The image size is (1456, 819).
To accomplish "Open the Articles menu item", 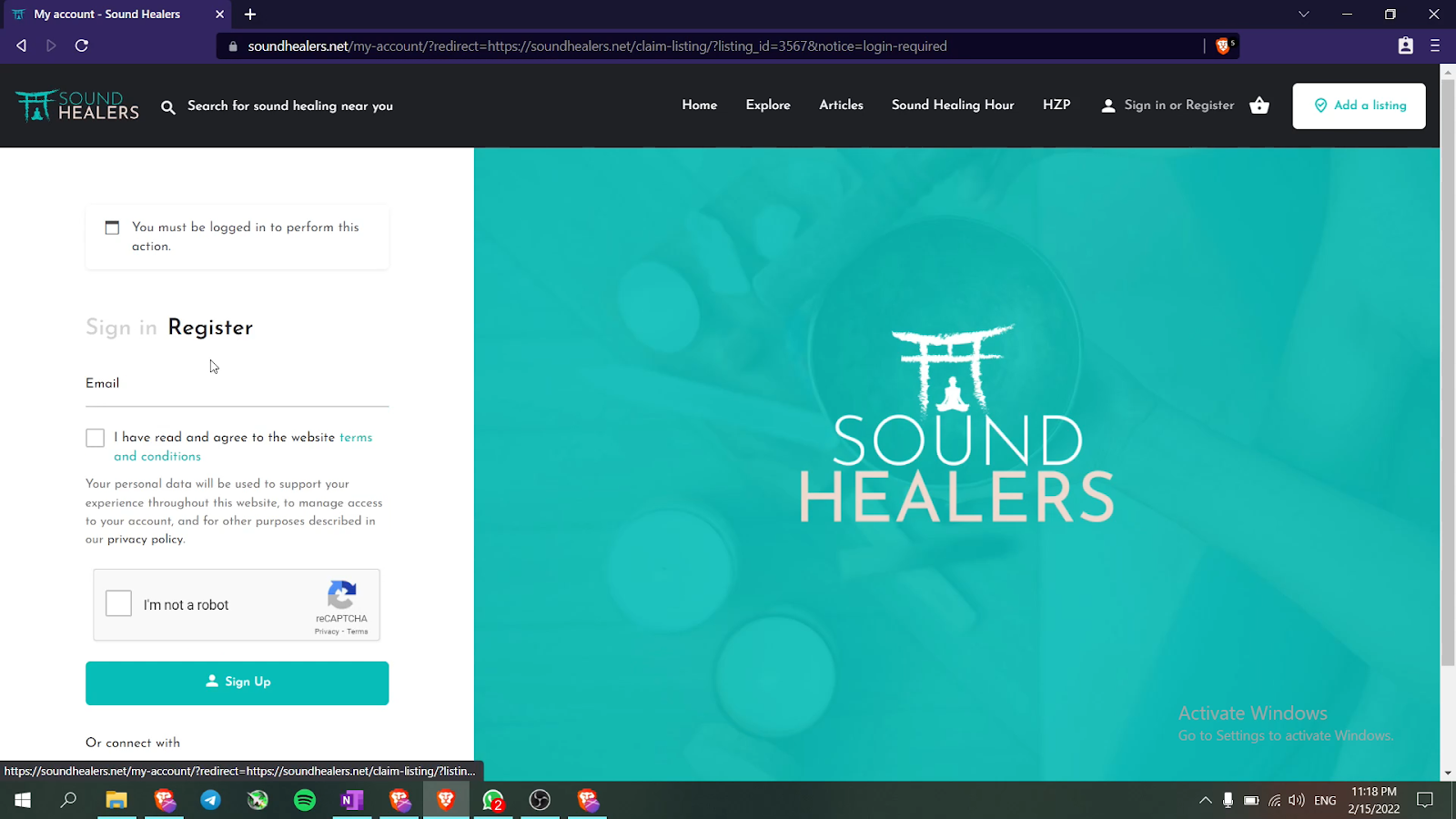I will (x=842, y=105).
